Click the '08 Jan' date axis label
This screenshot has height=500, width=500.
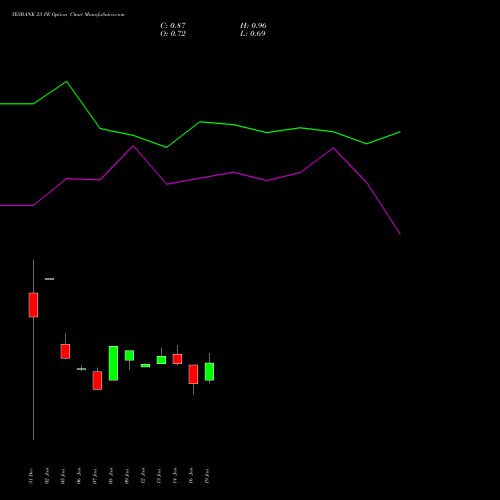pos(111,476)
